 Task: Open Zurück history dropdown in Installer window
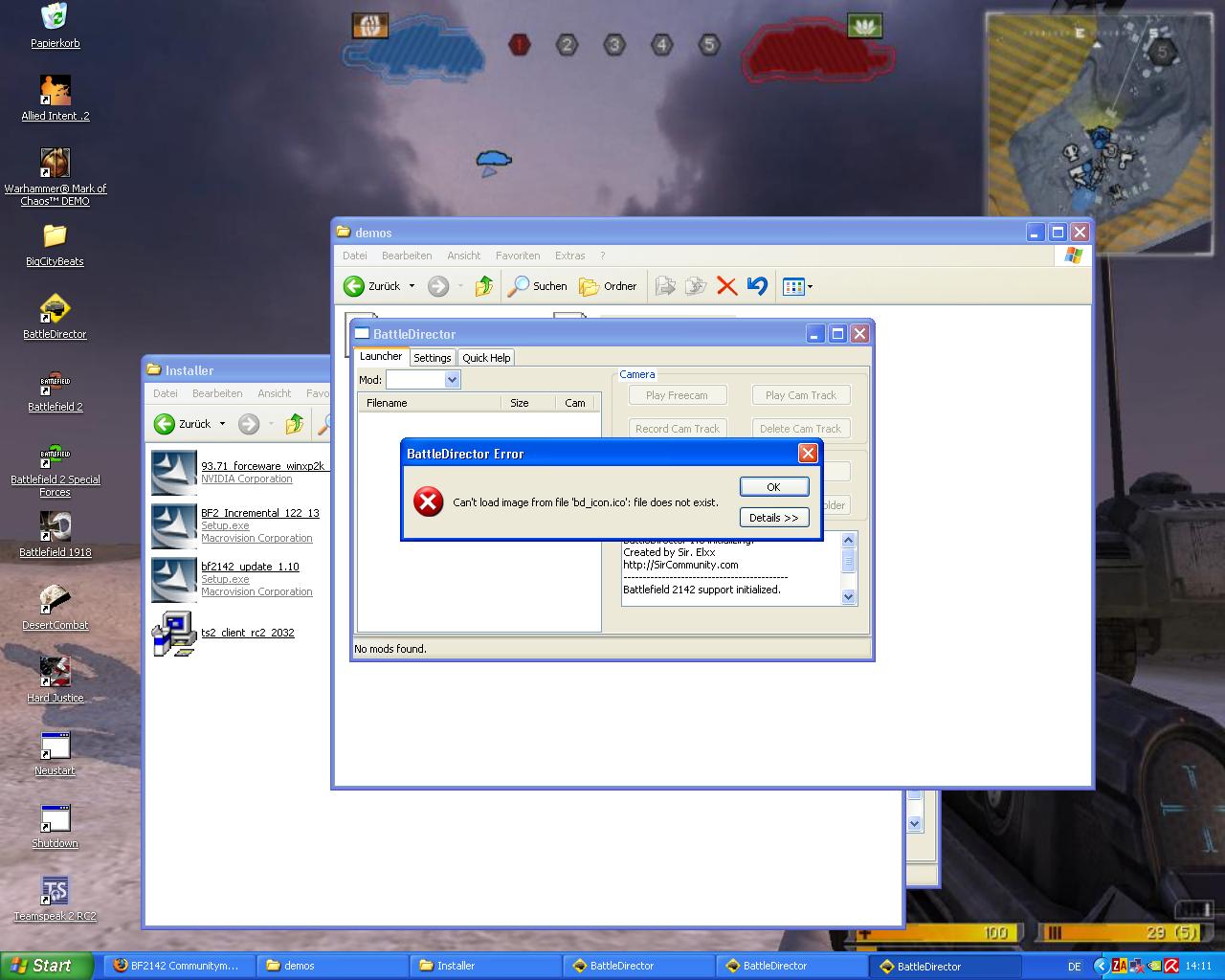[x=222, y=424]
